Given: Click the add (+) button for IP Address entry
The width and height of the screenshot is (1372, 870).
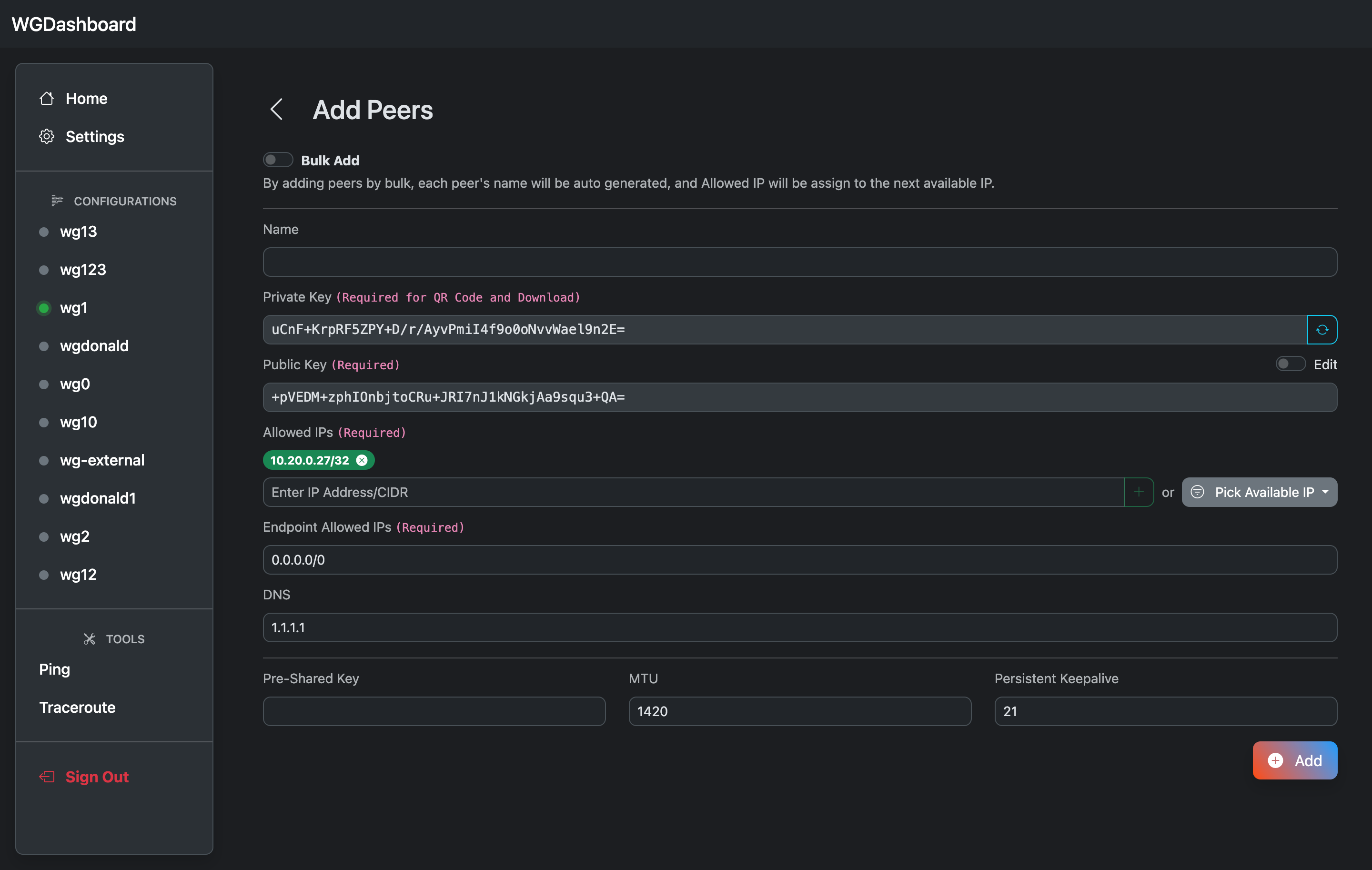Looking at the screenshot, I should click(x=1139, y=492).
